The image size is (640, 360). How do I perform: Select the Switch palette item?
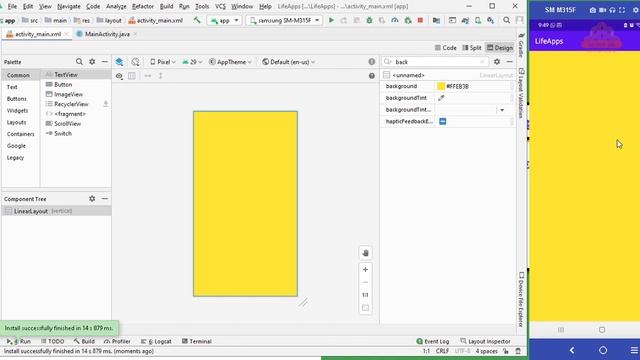click(x=62, y=133)
